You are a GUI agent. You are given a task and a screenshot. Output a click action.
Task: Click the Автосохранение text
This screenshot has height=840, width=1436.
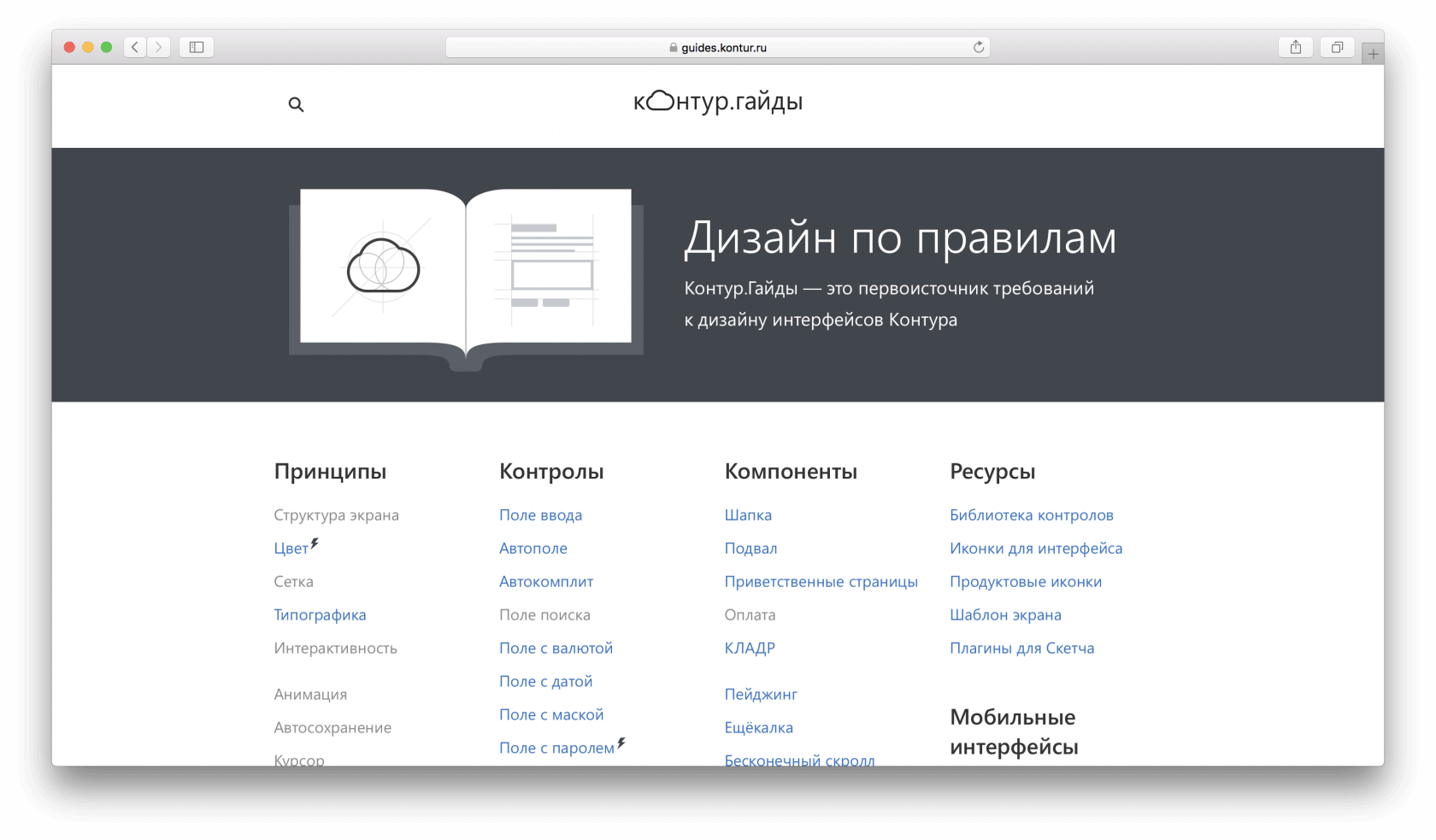pos(333,728)
